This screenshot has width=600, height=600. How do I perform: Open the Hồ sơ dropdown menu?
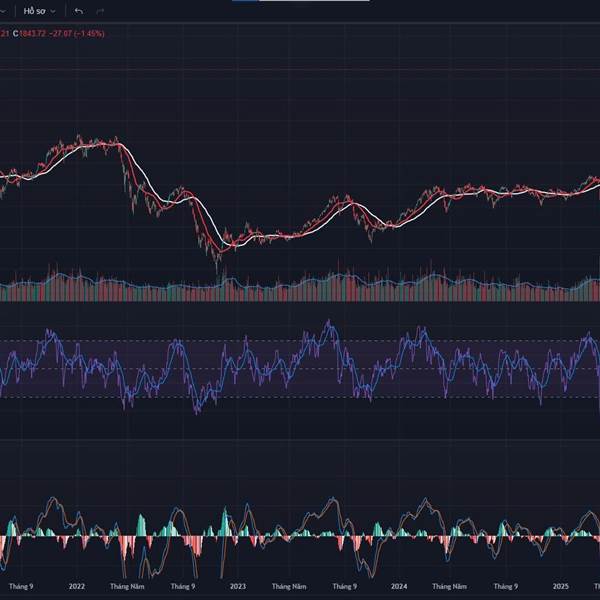pyautogui.click(x=39, y=11)
